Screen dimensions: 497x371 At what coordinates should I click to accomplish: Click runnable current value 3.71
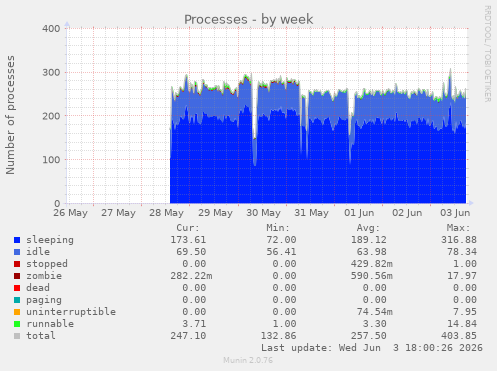point(194,324)
